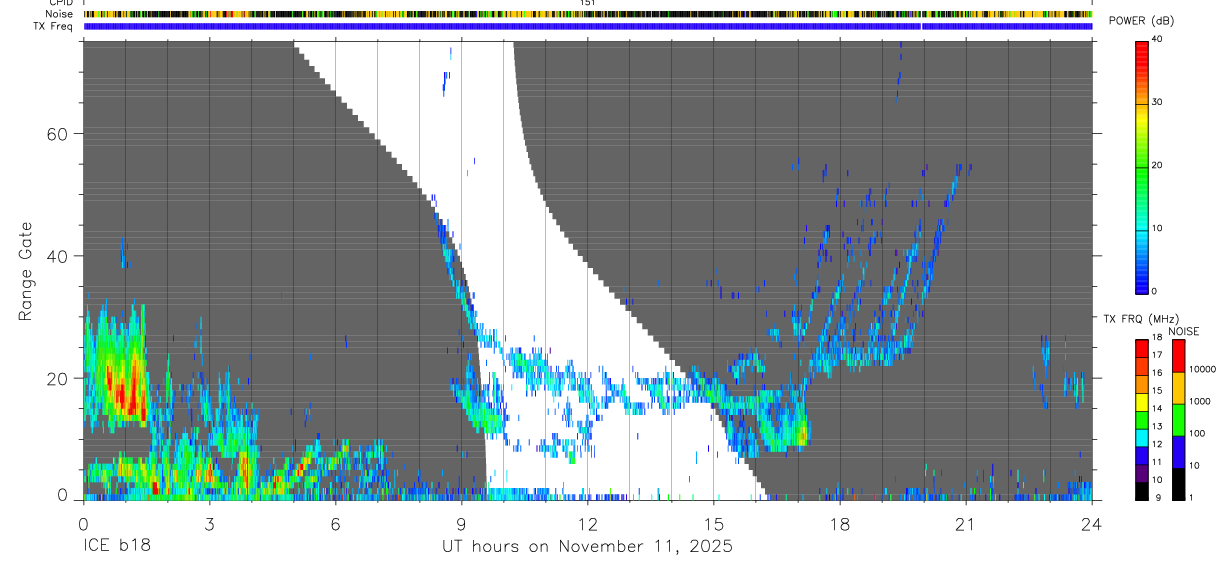The height and width of the screenshot is (567, 1228).
Task: Click the yellow segment of the NOISE scale
Action: [x=1178, y=387]
